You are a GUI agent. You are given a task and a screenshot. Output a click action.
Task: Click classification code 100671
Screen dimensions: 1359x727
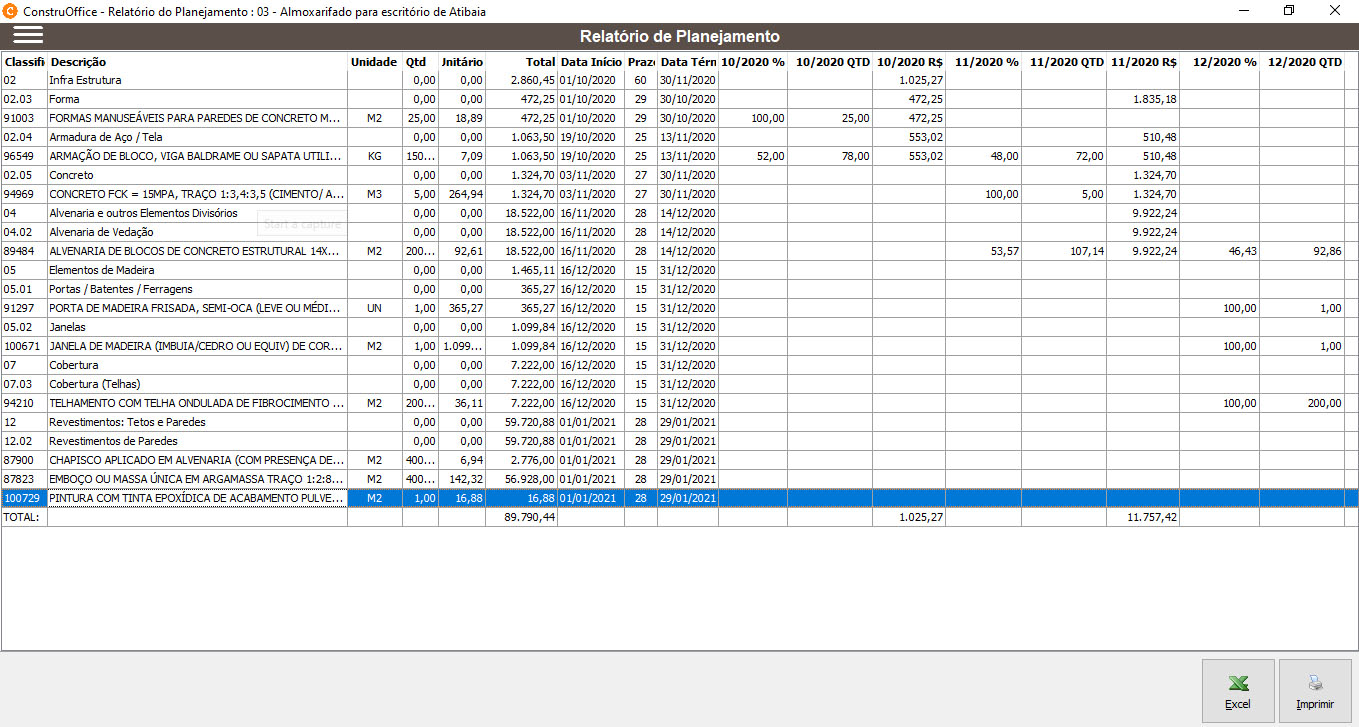pyautogui.click(x=22, y=346)
